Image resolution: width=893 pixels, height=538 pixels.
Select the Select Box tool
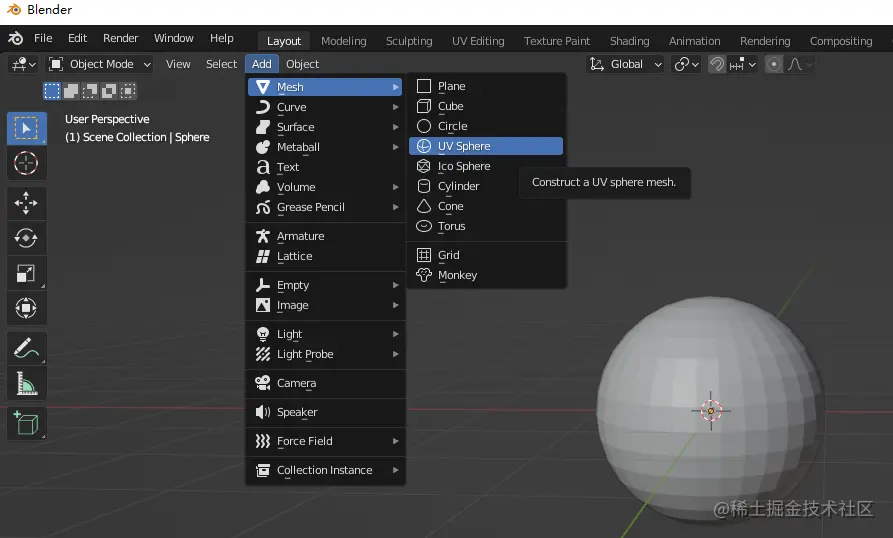(26, 128)
